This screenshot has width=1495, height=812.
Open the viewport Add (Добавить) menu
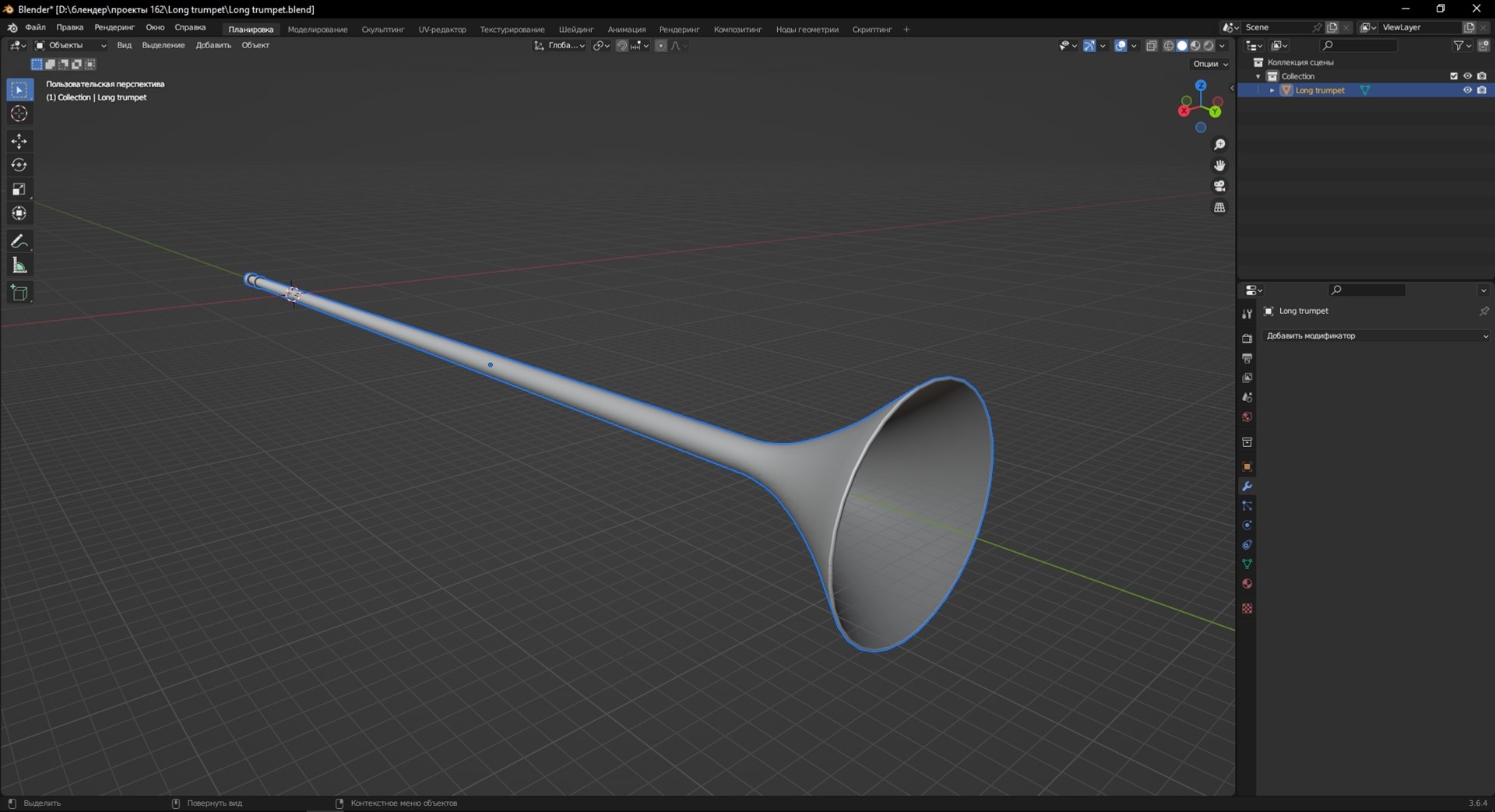tap(213, 46)
